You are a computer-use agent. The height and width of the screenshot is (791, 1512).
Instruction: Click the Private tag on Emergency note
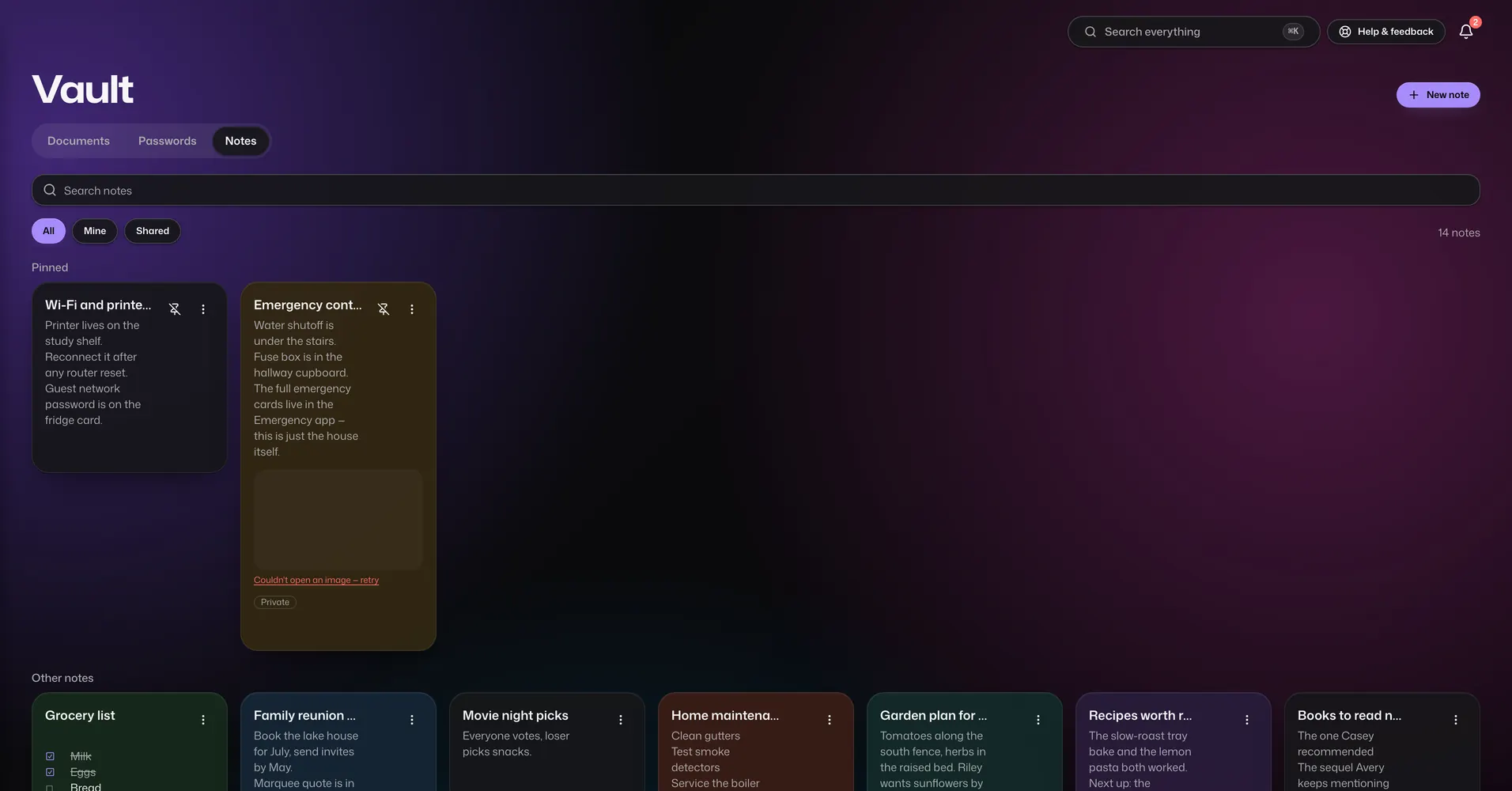(x=275, y=602)
